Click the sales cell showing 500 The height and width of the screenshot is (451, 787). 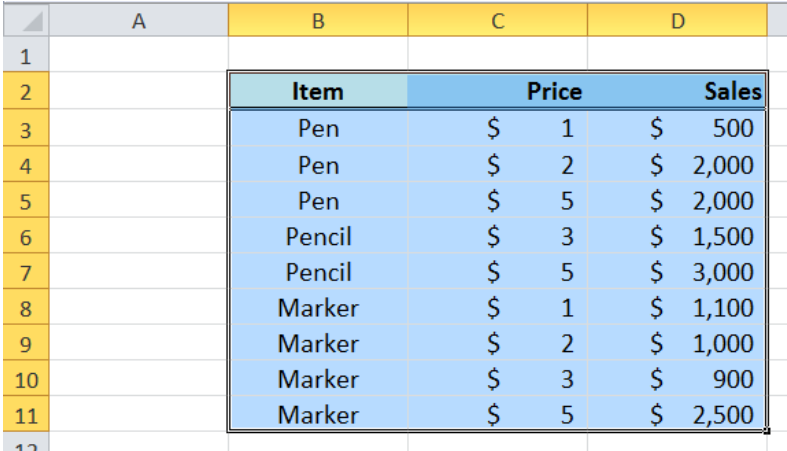click(x=677, y=128)
